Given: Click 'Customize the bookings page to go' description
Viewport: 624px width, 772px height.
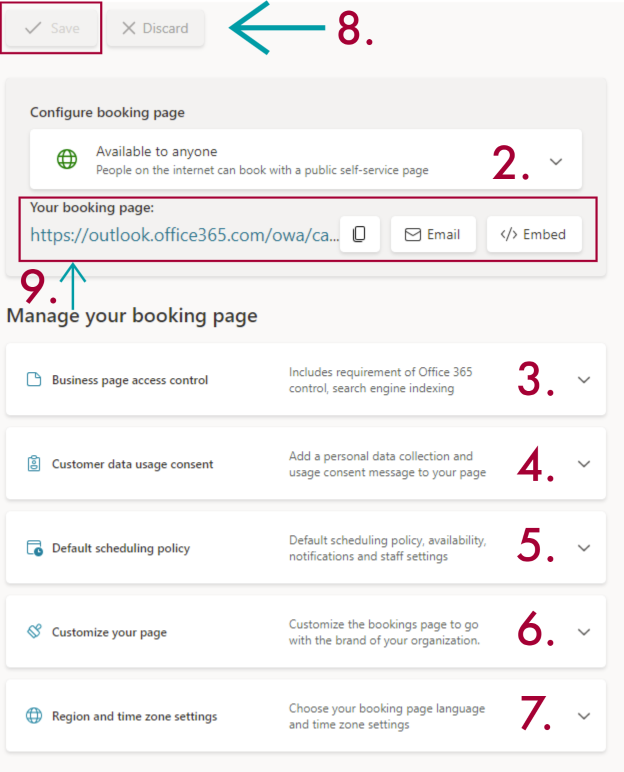Looking at the screenshot, I should point(384,632).
